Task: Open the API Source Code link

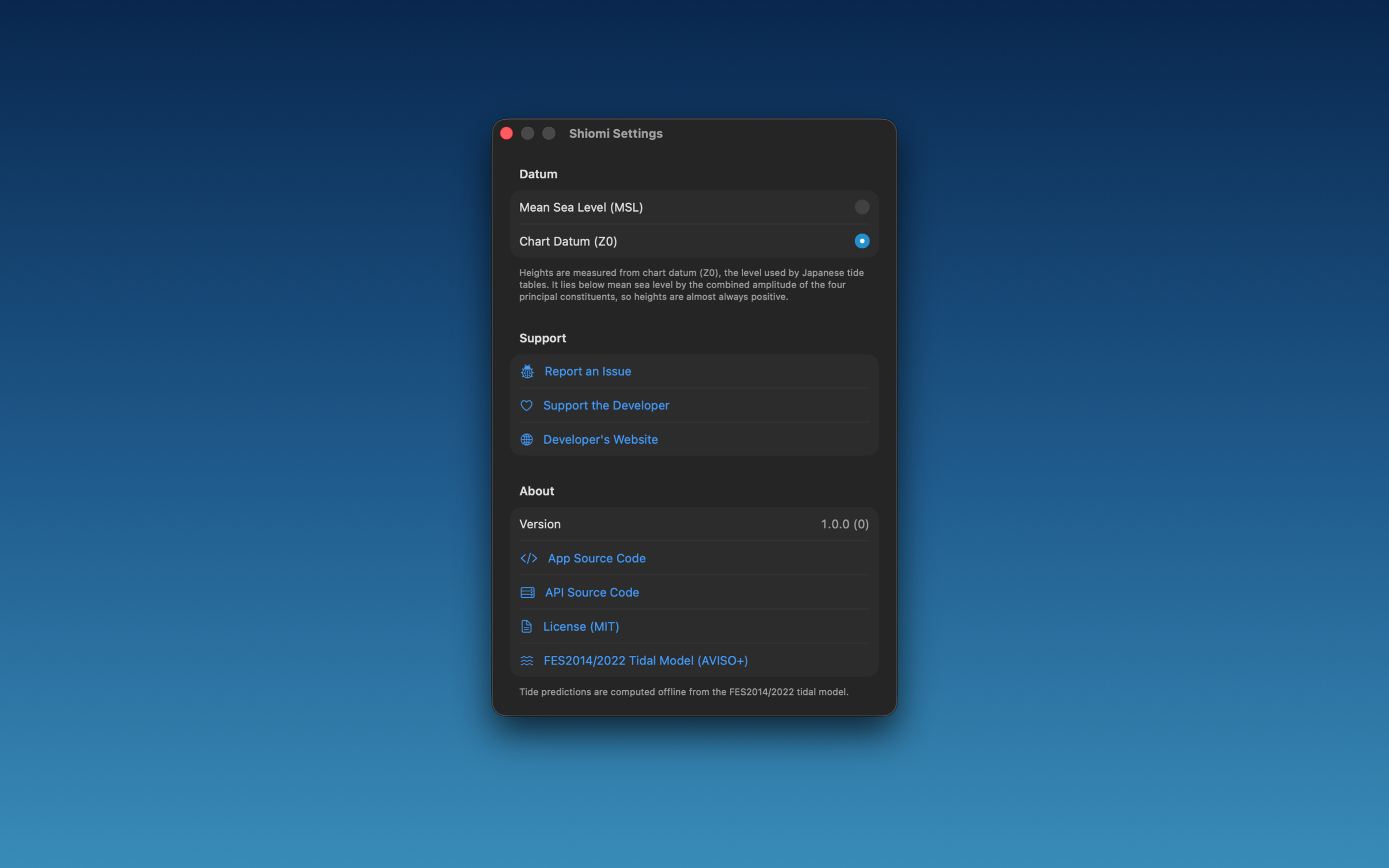Action: click(x=592, y=593)
